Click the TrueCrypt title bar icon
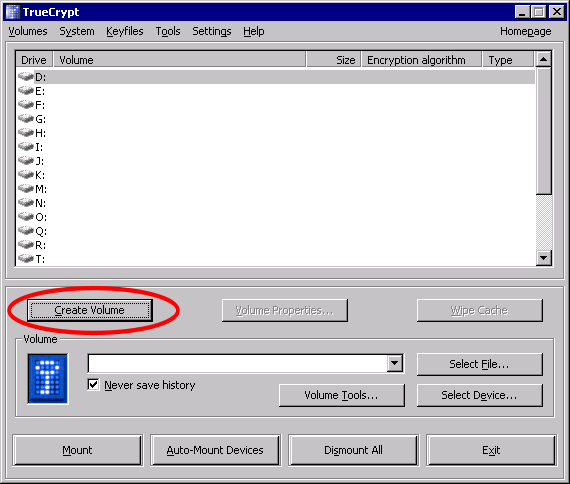 click(x=13, y=12)
